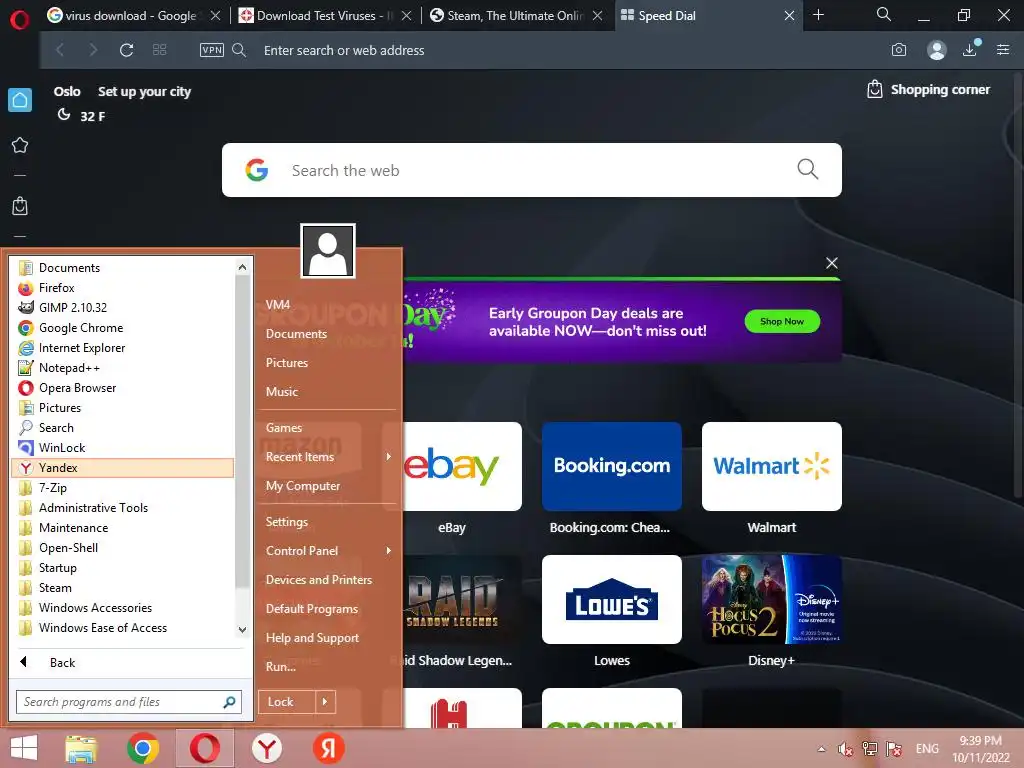
Task: Dismiss the Groupon banner with X
Action: (831, 263)
